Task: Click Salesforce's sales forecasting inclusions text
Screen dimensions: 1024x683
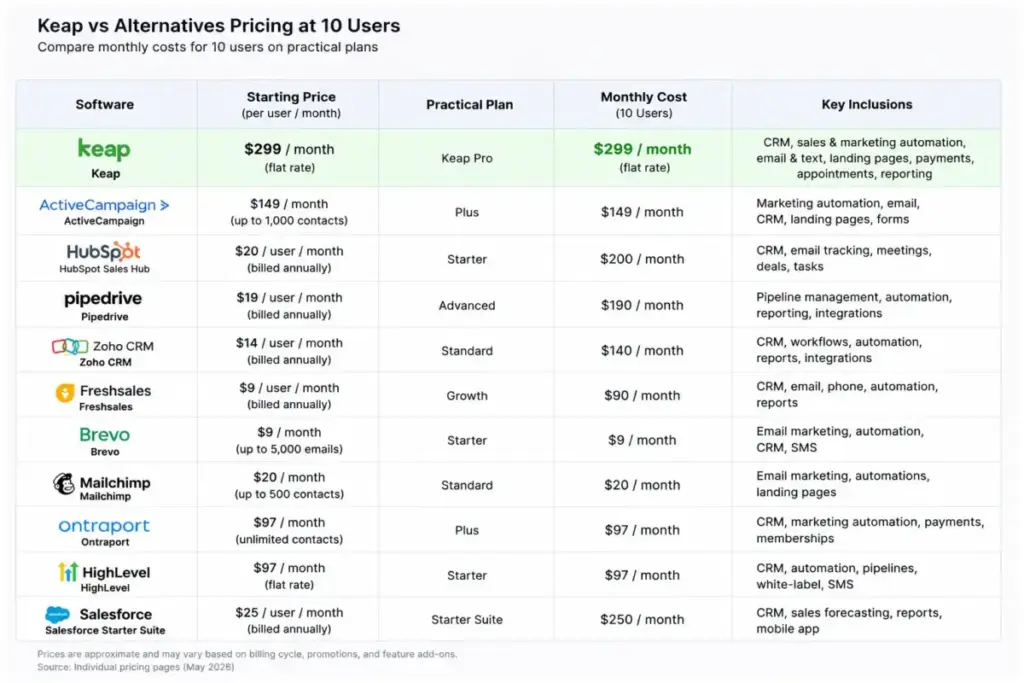Action: (x=849, y=621)
